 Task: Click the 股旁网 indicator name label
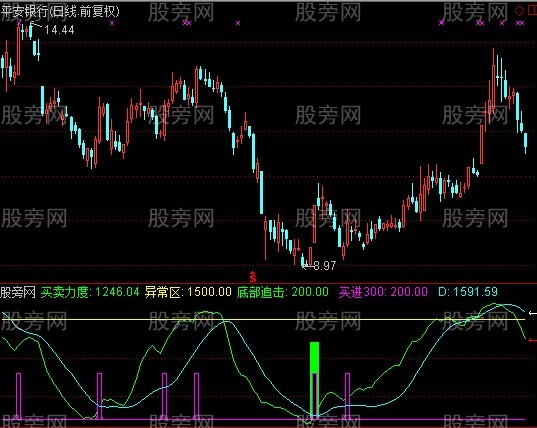pyautogui.click(x=18, y=292)
